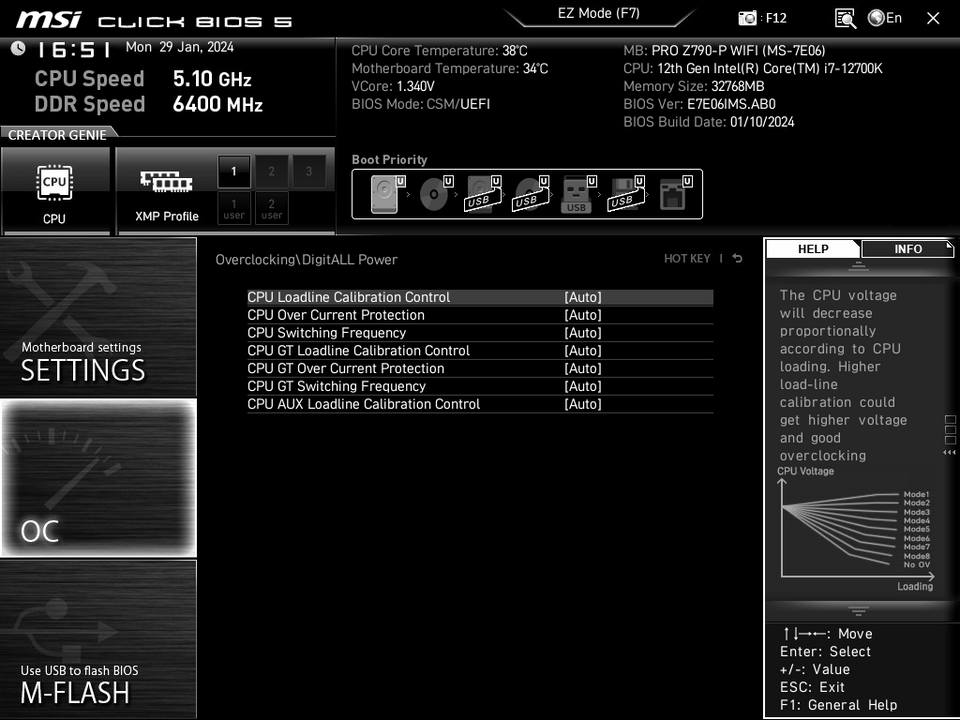Close the BIOS with the X icon
960x720 pixels.
click(933, 18)
